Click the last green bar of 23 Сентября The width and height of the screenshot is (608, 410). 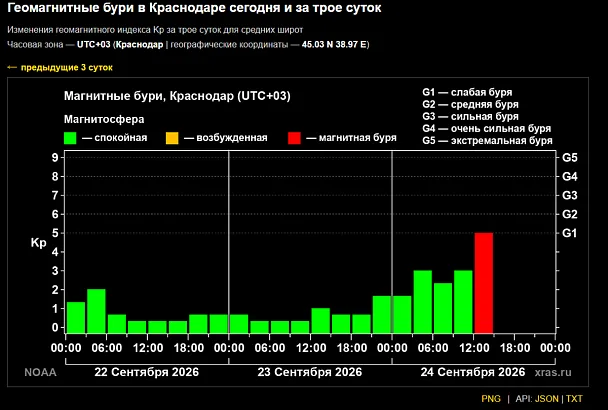click(x=382, y=314)
